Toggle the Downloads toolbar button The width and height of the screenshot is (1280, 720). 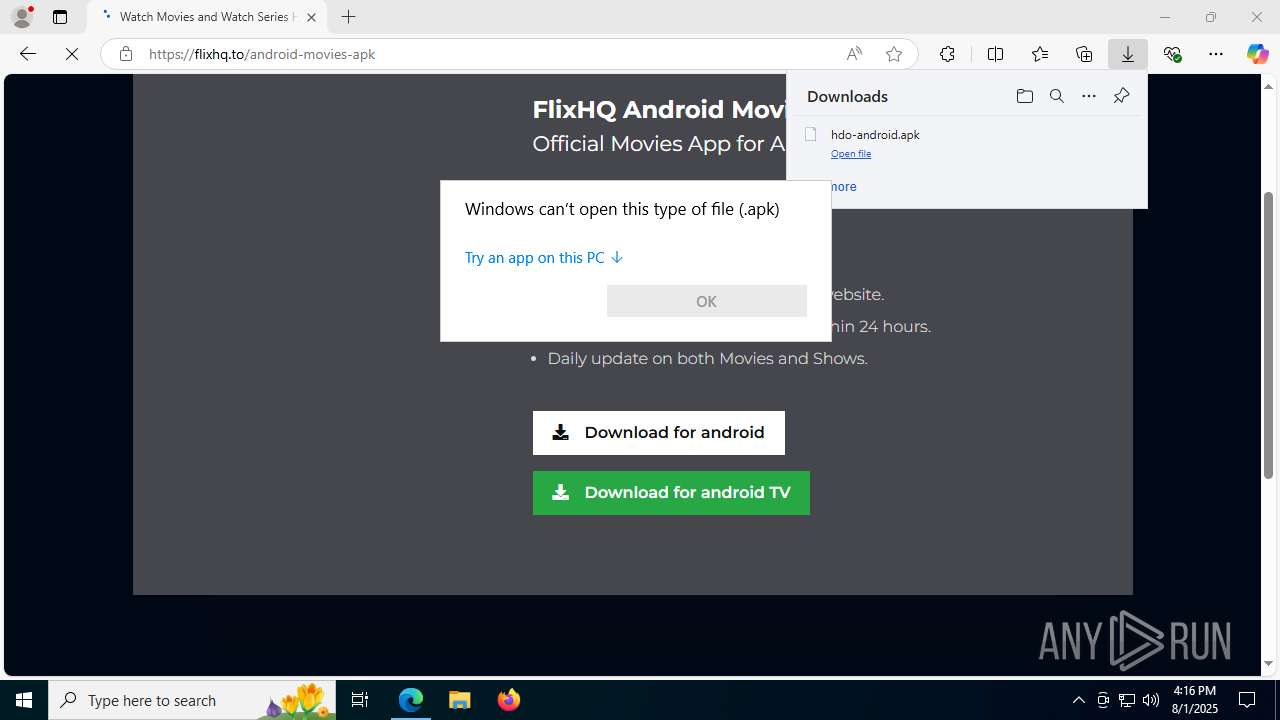pyautogui.click(x=1128, y=54)
